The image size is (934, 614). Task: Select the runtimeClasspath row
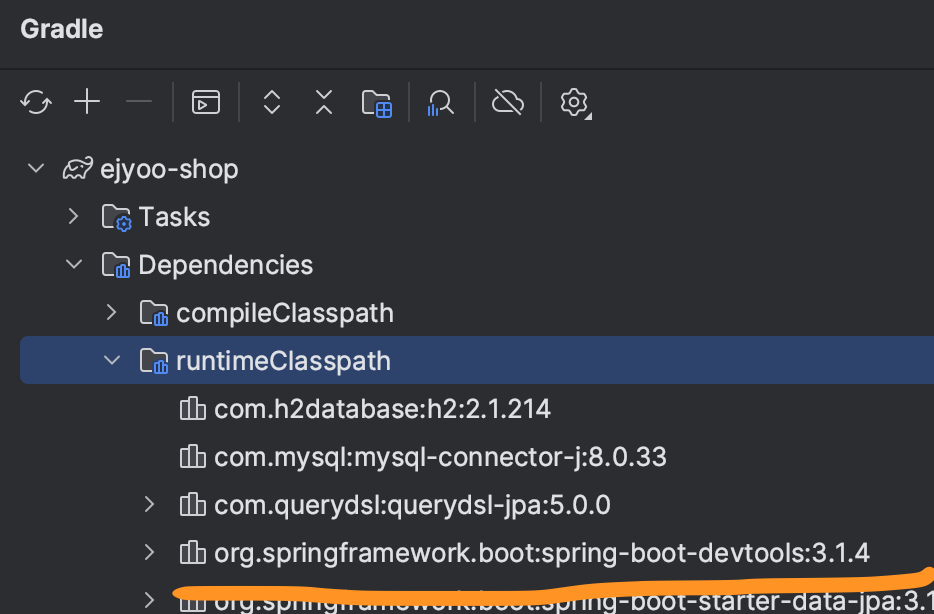(x=477, y=360)
